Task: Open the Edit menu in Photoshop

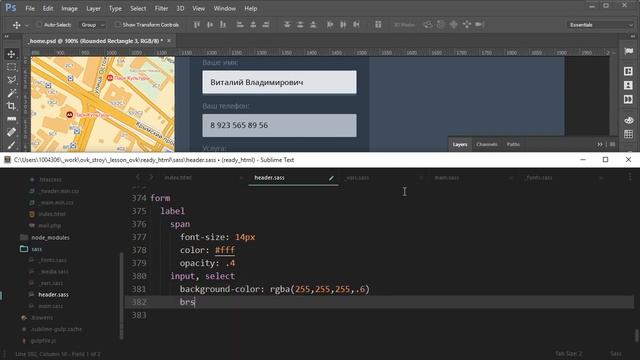Action: click(48, 8)
